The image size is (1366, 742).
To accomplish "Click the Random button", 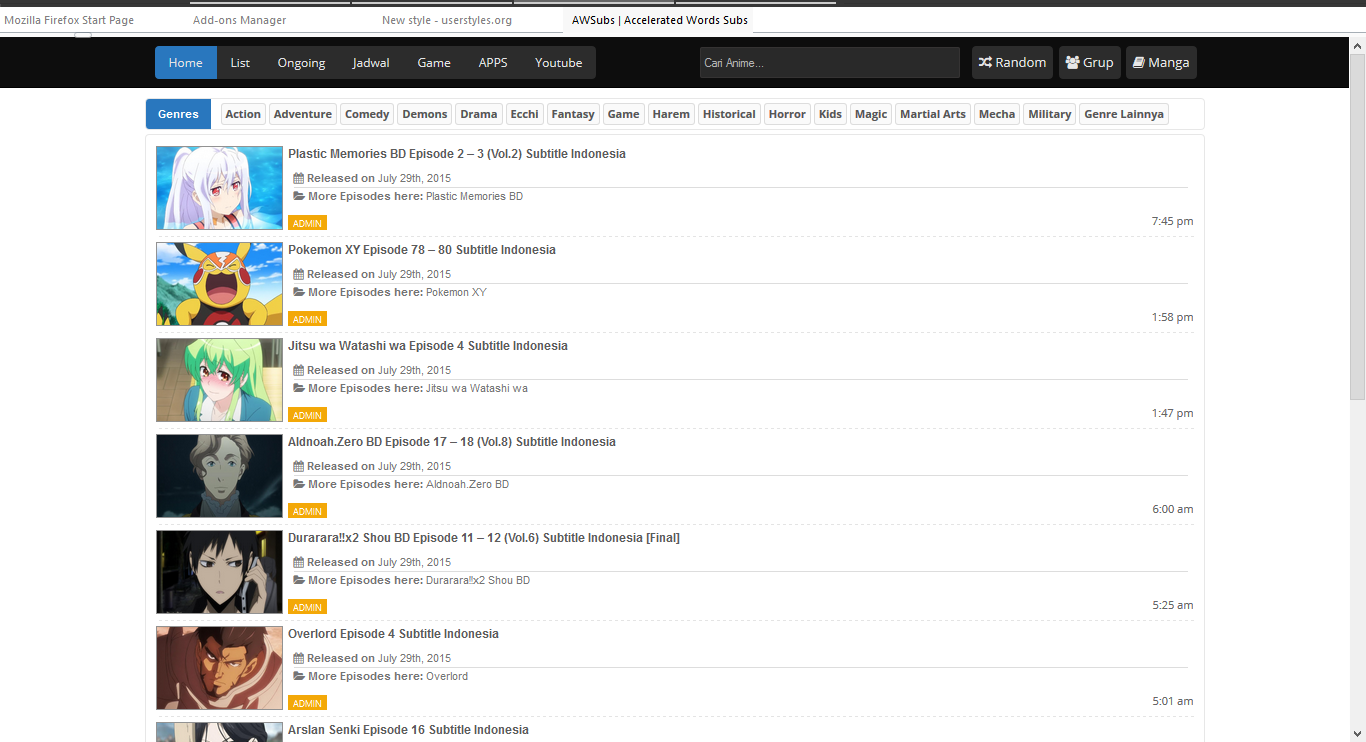I will tap(1012, 62).
